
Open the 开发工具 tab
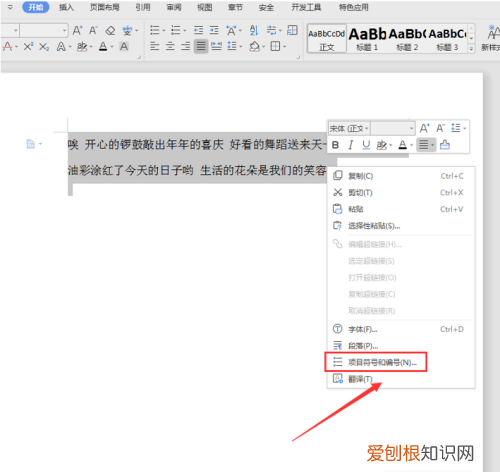(x=306, y=7)
